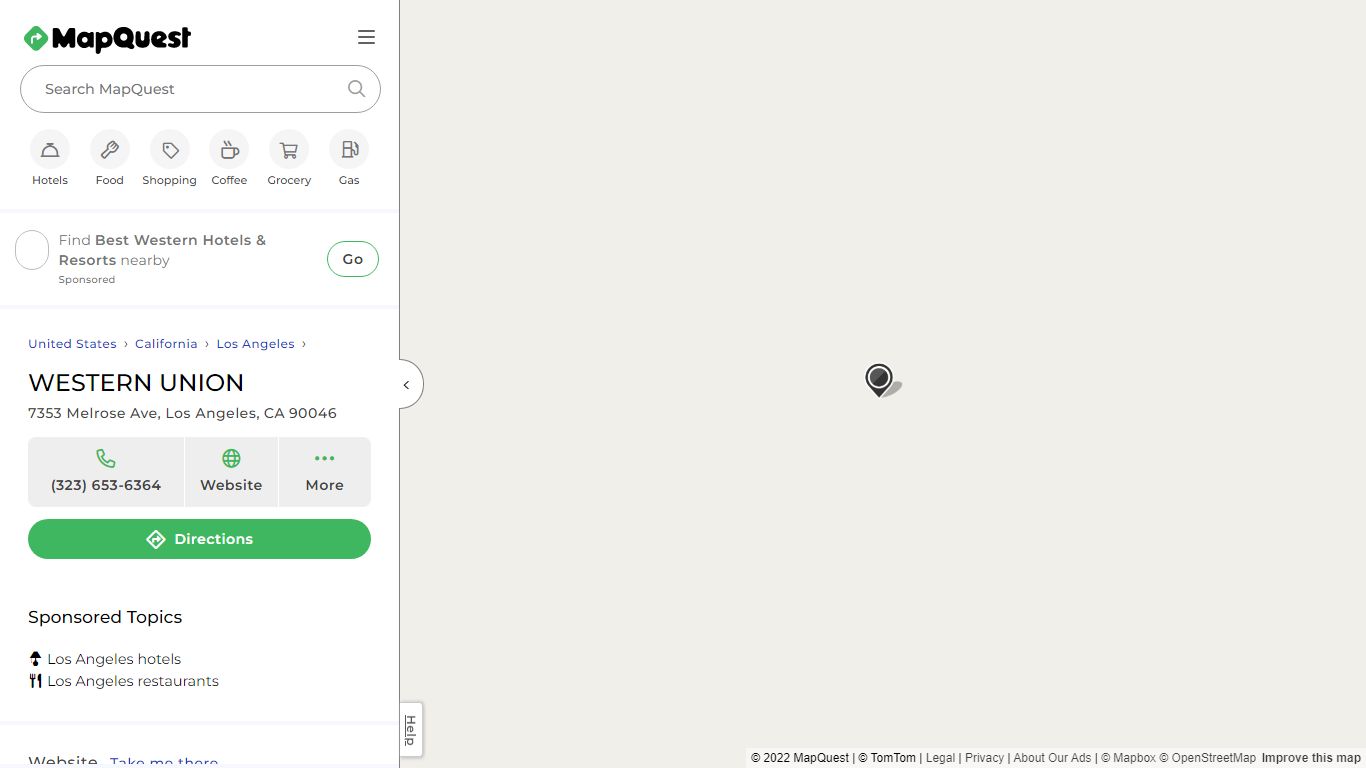Click the search magnifier icon
Screen dimensions: 1366x768
tap(356, 88)
